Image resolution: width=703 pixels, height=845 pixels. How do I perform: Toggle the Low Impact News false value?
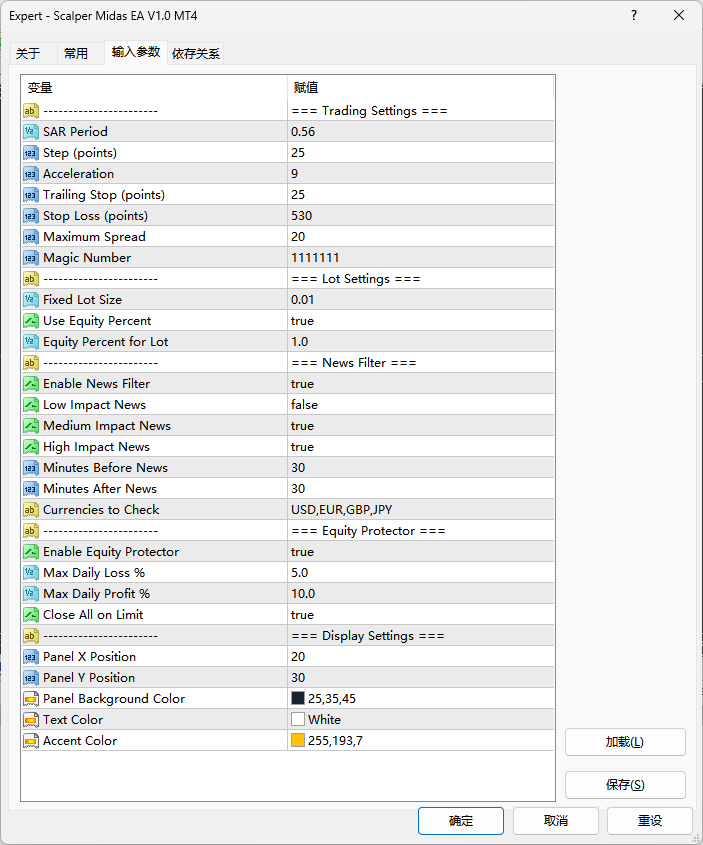(304, 405)
